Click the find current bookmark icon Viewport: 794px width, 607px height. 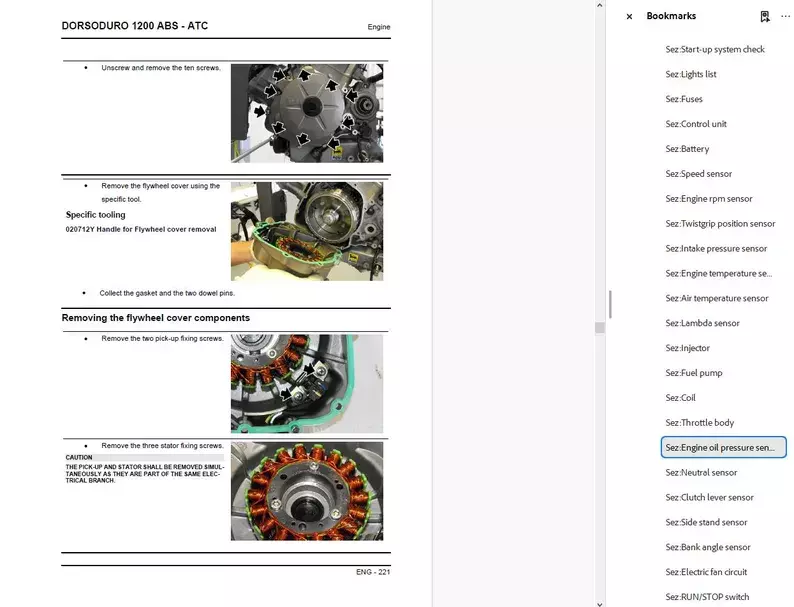pyautogui.click(x=765, y=16)
